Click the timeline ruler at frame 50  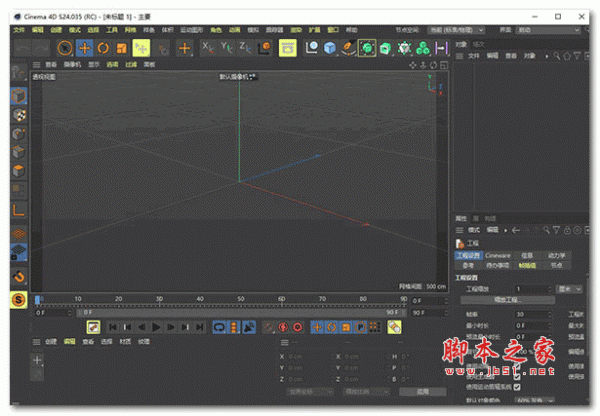240,299
